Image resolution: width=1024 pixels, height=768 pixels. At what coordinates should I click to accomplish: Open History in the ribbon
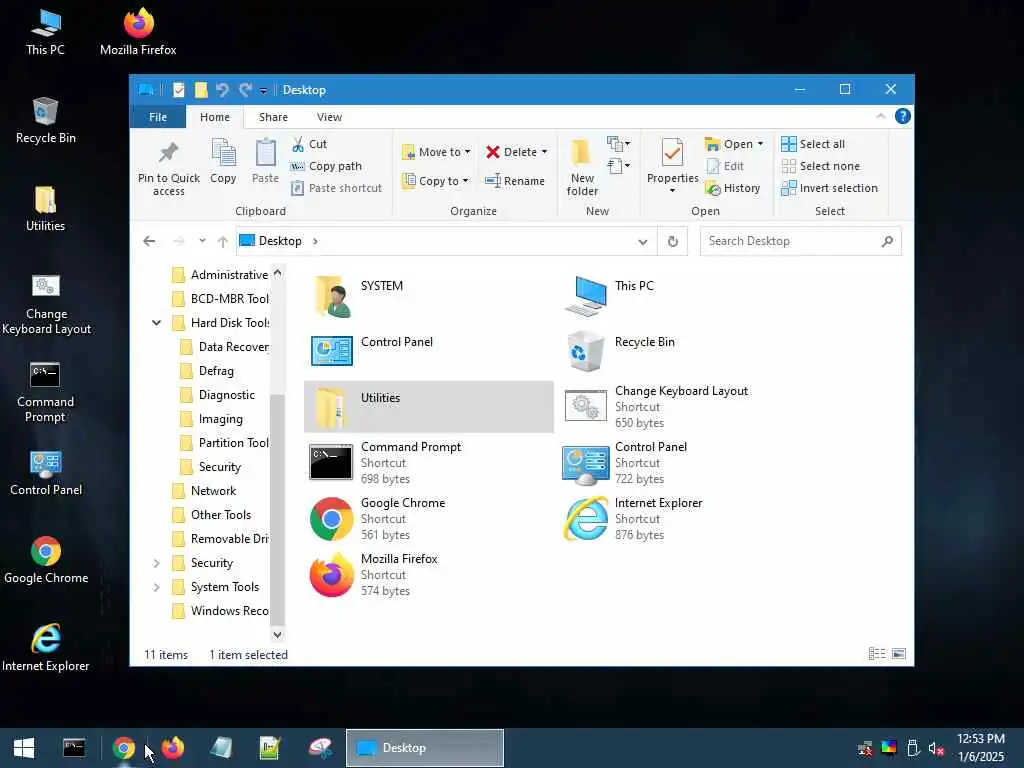coord(733,188)
